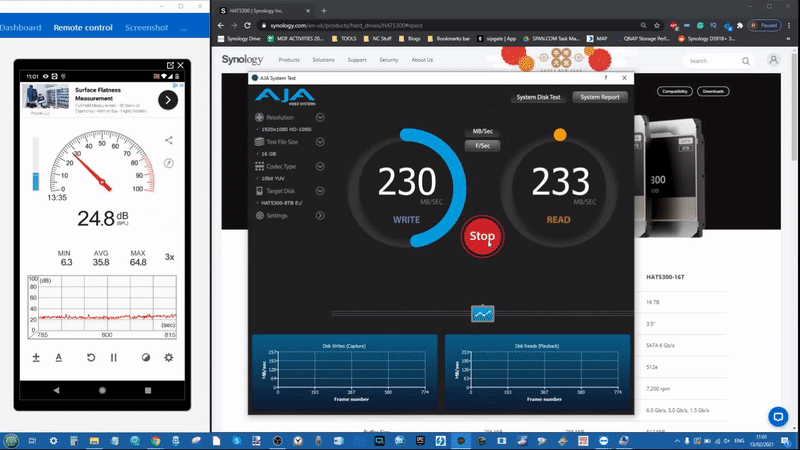This screenshot has height=450, width=800.
Task: Open File Explorer from the taskbar
Action: point(94,441)
